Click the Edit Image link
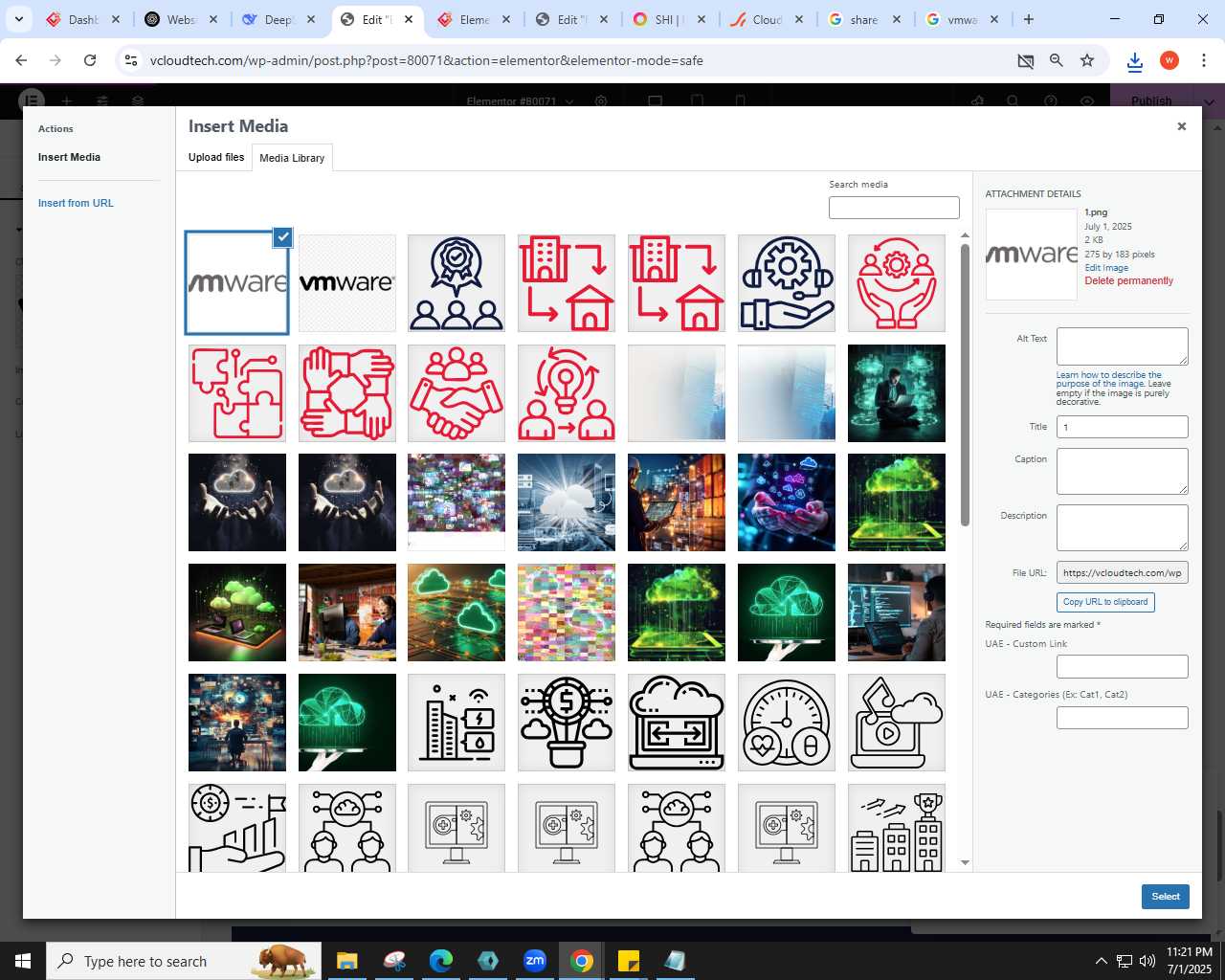This screenshot has height=980, width=1225. (1106, 268)
